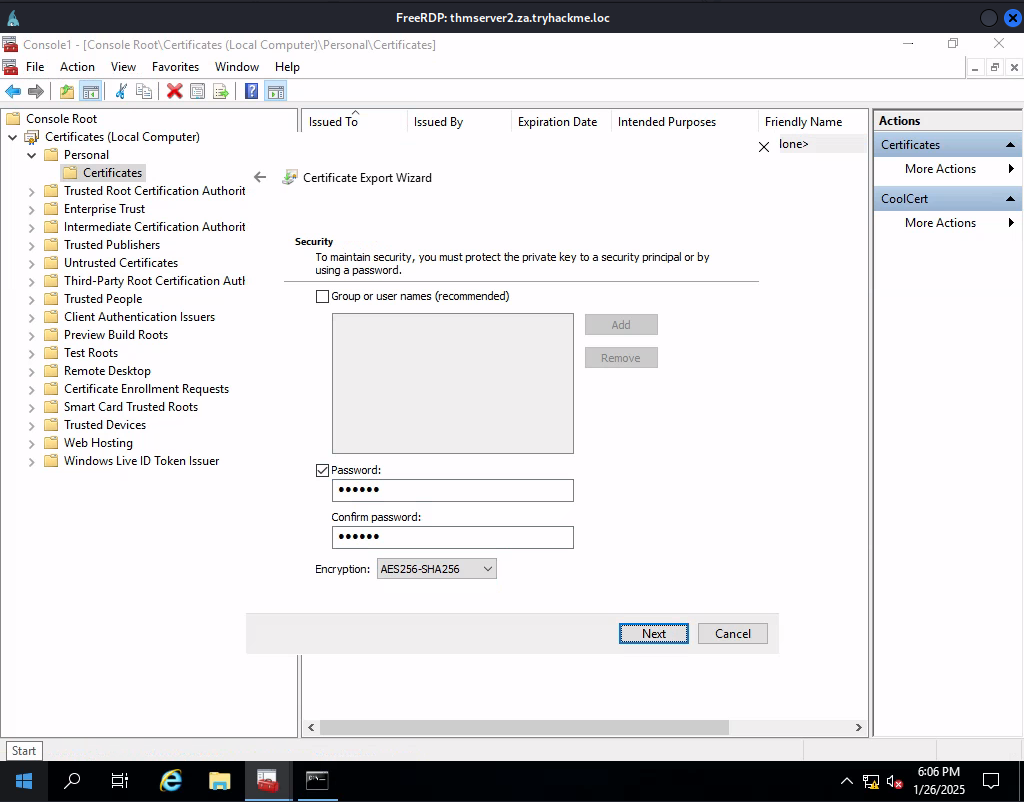Click the horizontal scrollbar thumb in the list pane
The image size is (1024, 802).
pyautogui.click(x=524, y=728)
